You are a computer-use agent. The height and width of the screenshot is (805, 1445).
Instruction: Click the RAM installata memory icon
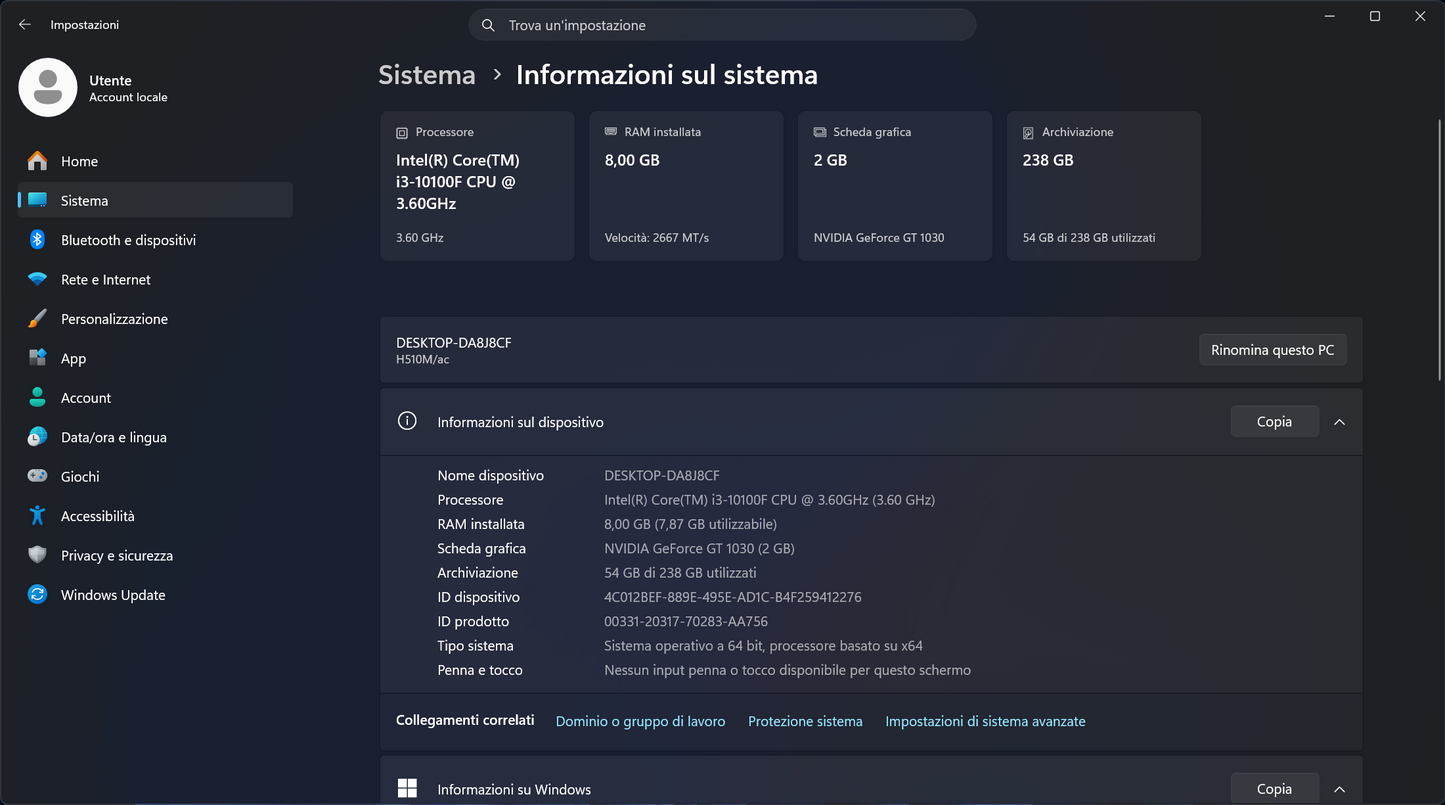(x=611, y=131)
